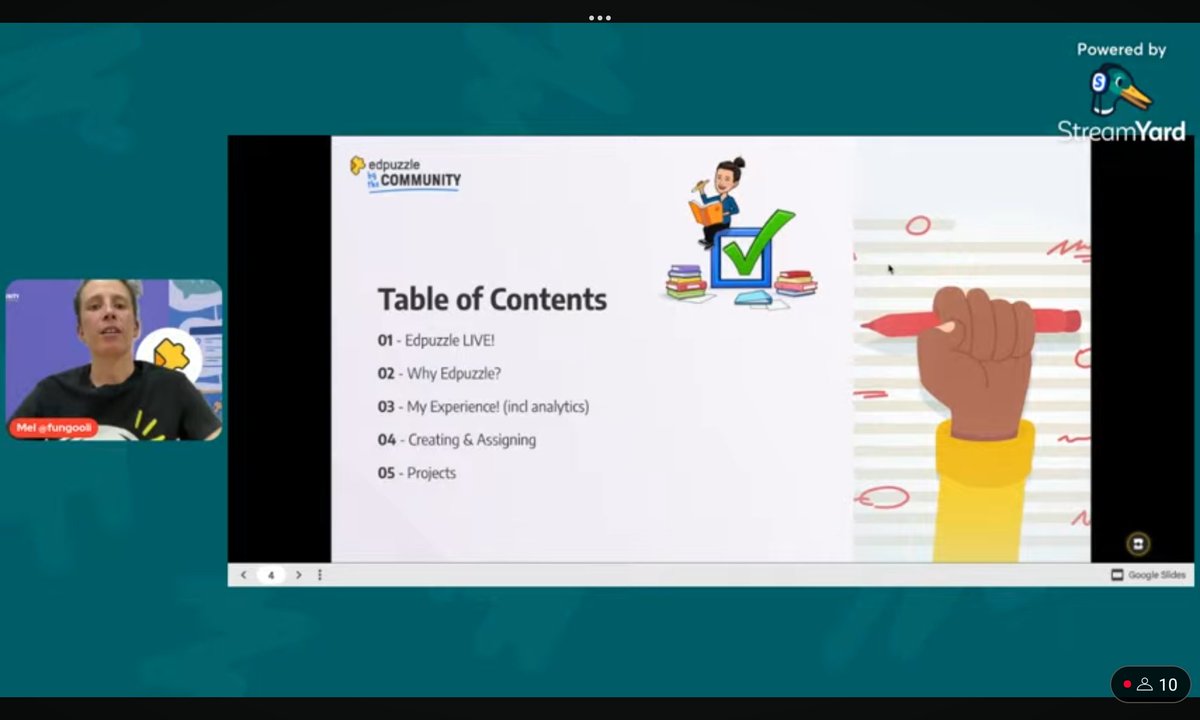Click the edpuzzle Community logo
Viewport: 1200px width, 720px height.
pyautogui.click(x=405, y=174)
